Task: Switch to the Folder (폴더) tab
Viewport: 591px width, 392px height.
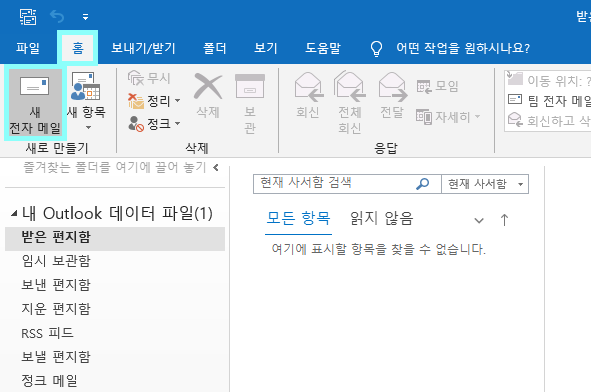Action: point(215,48)
